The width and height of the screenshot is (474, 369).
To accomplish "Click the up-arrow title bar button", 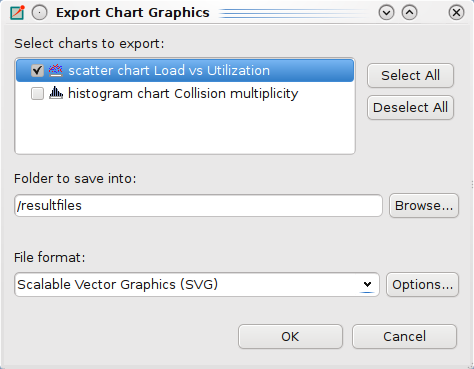I will coord(409,13).
